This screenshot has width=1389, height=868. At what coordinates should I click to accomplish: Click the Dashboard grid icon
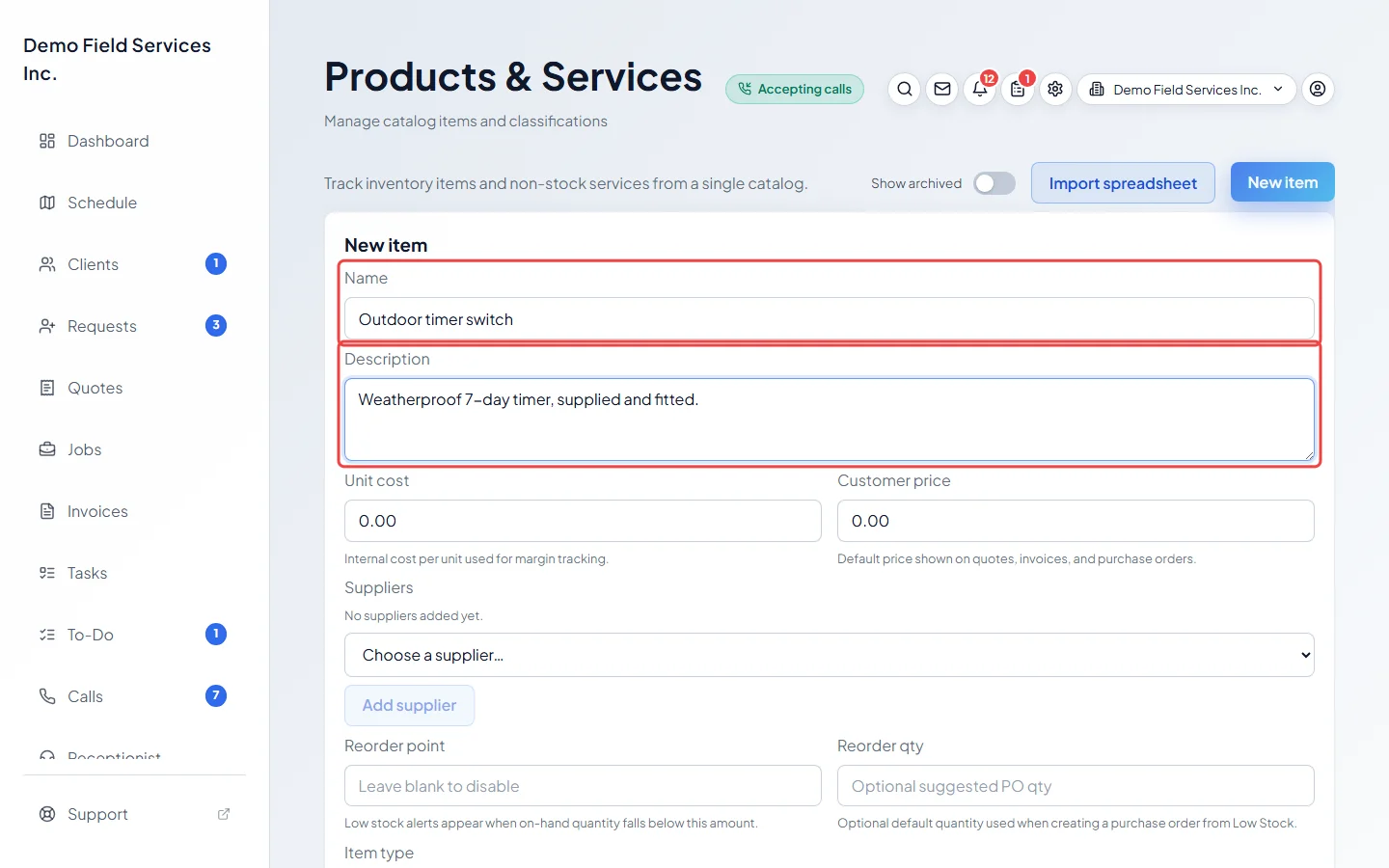pos(47,141)
